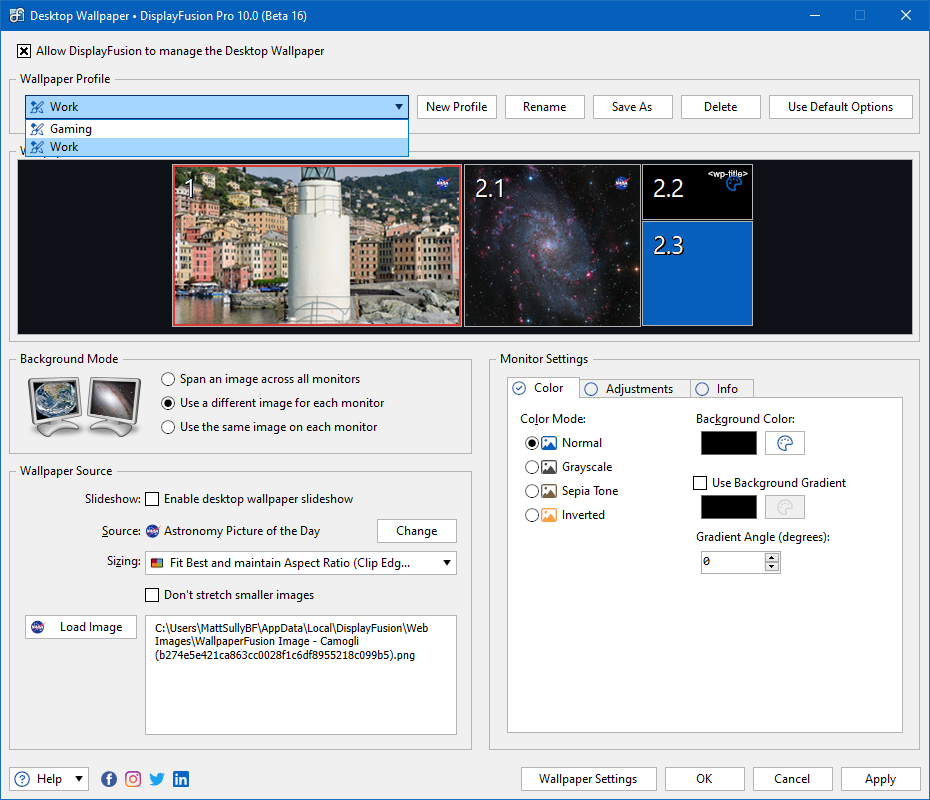
Task: Open Wallpaper Settings
Action: tap(588, 779)
